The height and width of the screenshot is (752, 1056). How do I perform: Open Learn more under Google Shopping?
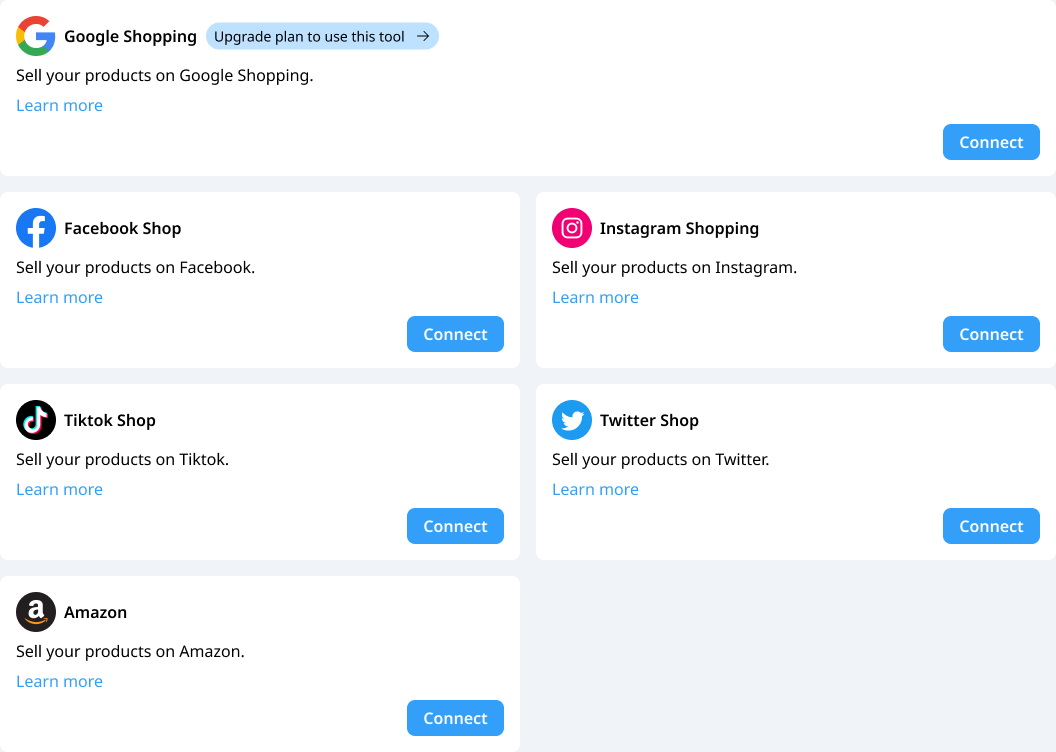point(59,106)
